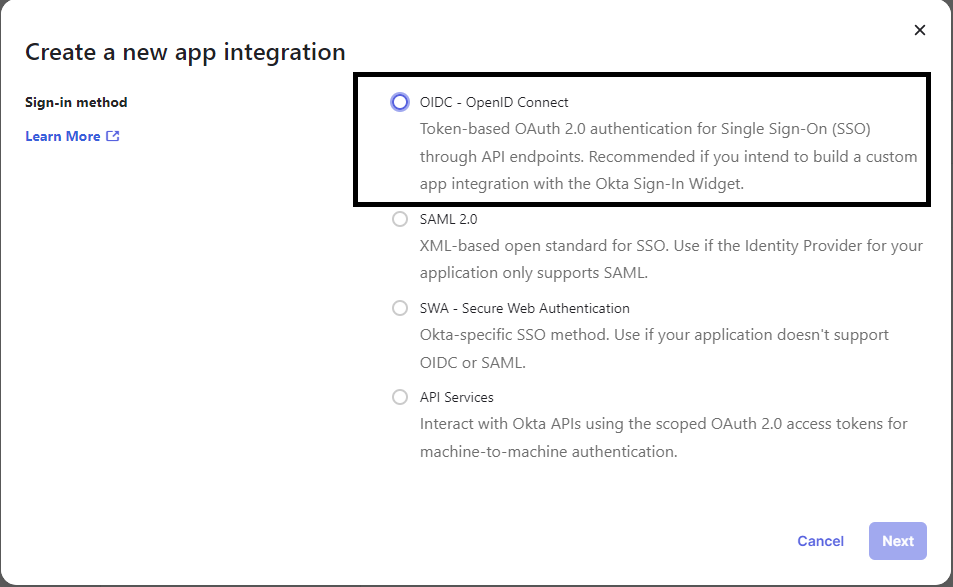The width and height of the screenshot is (953, 587).
Task: Choose the SAML 2.0 radio button
Action: pos(400,219)
